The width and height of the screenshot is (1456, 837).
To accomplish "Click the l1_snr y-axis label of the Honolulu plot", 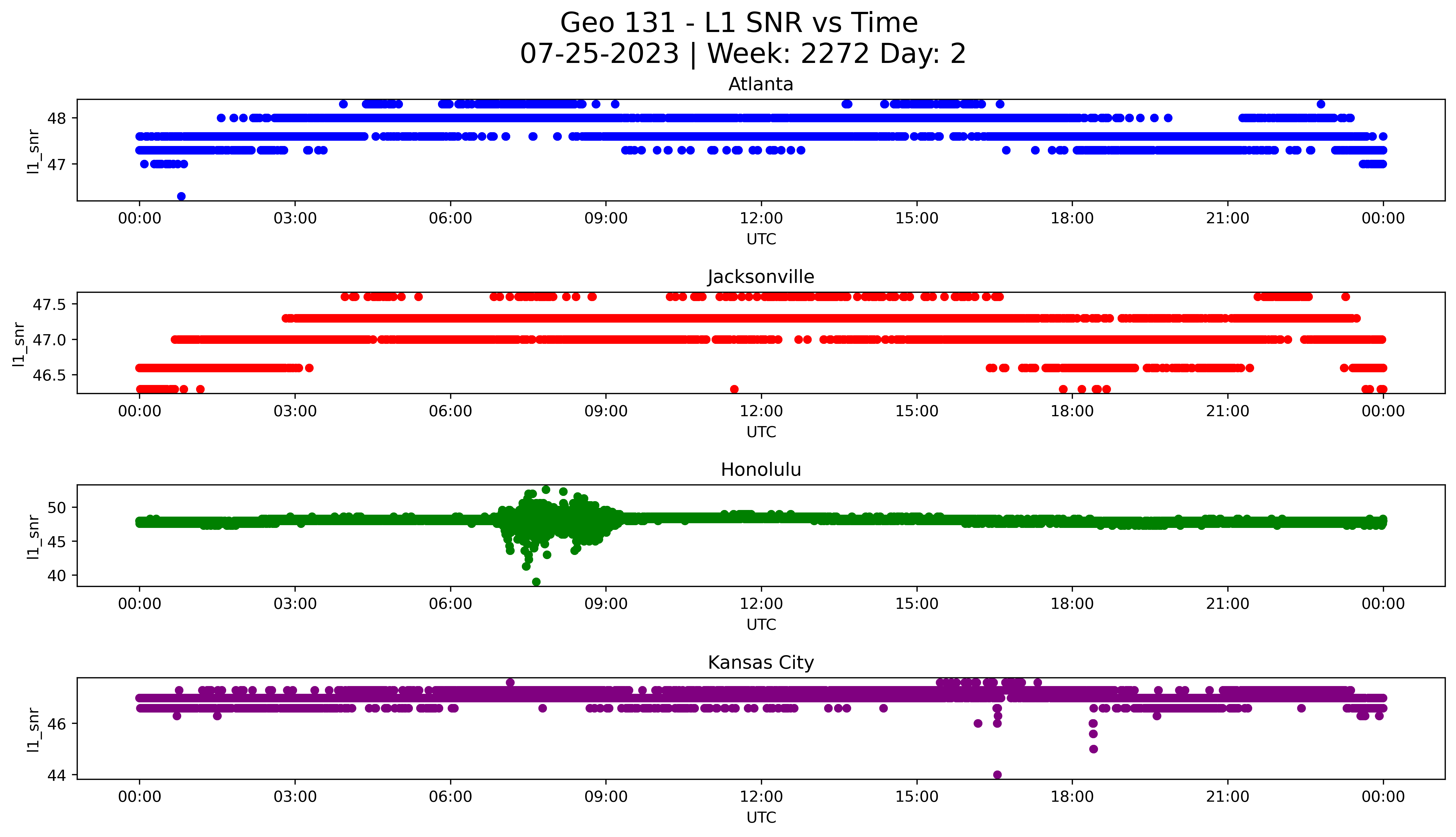I will [x=33, y=536].
